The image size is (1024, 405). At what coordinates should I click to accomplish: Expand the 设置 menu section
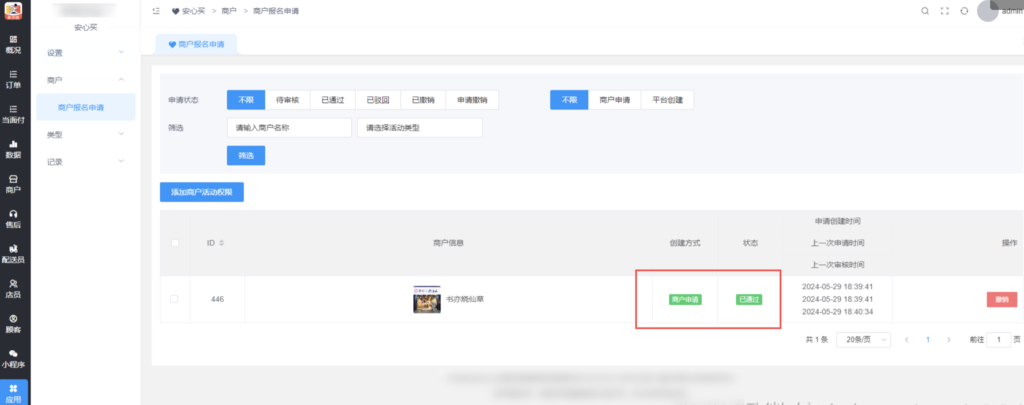[x=86, y=52]
